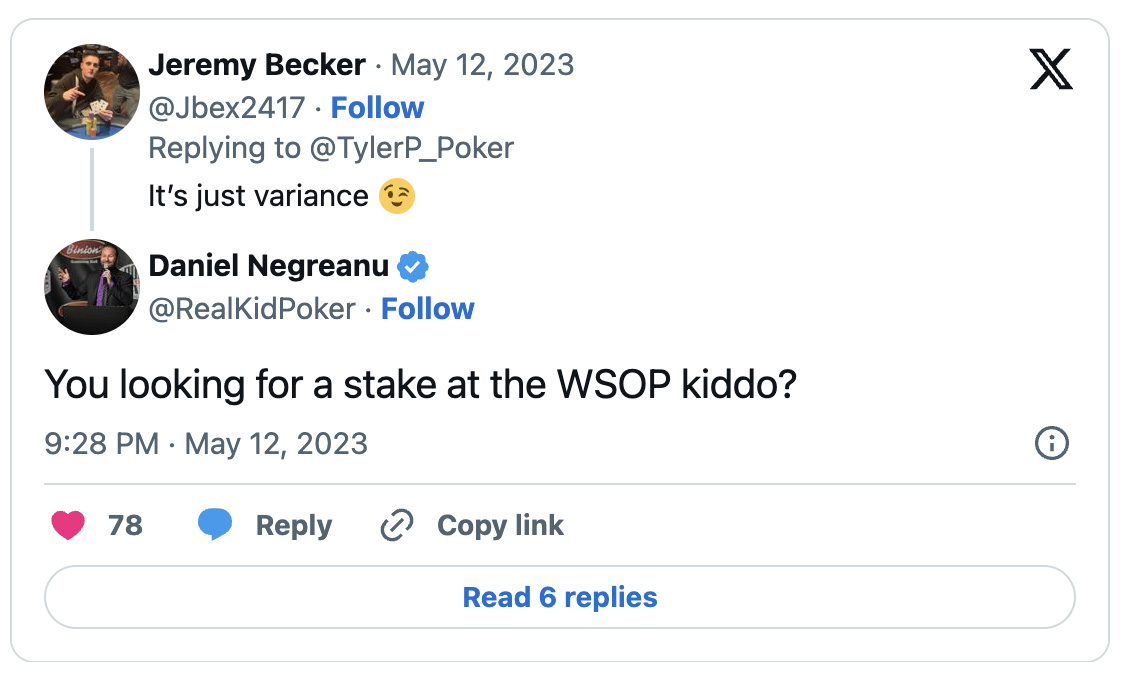Click the Jeremy Becker display name

coord(257,65)
